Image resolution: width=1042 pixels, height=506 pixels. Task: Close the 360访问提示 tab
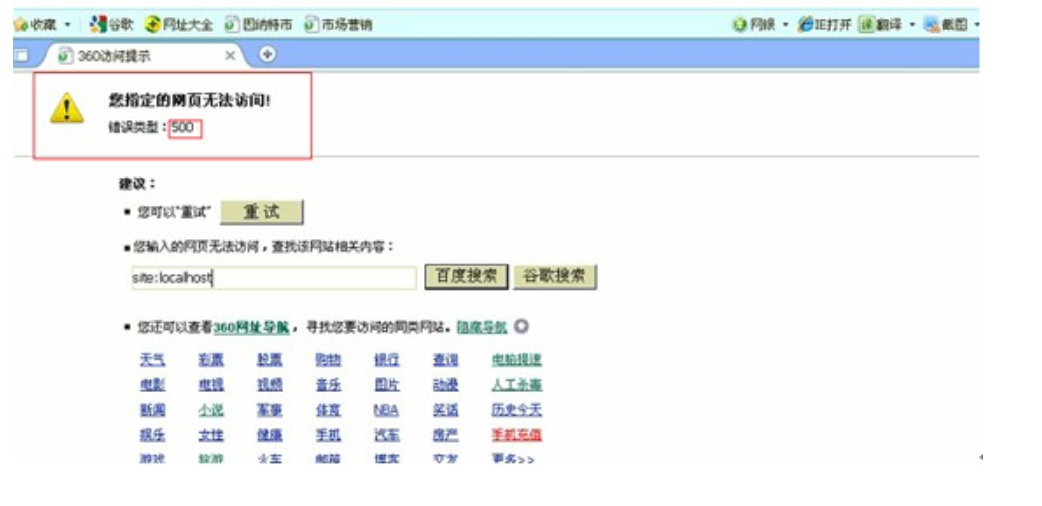pos(229,56)
